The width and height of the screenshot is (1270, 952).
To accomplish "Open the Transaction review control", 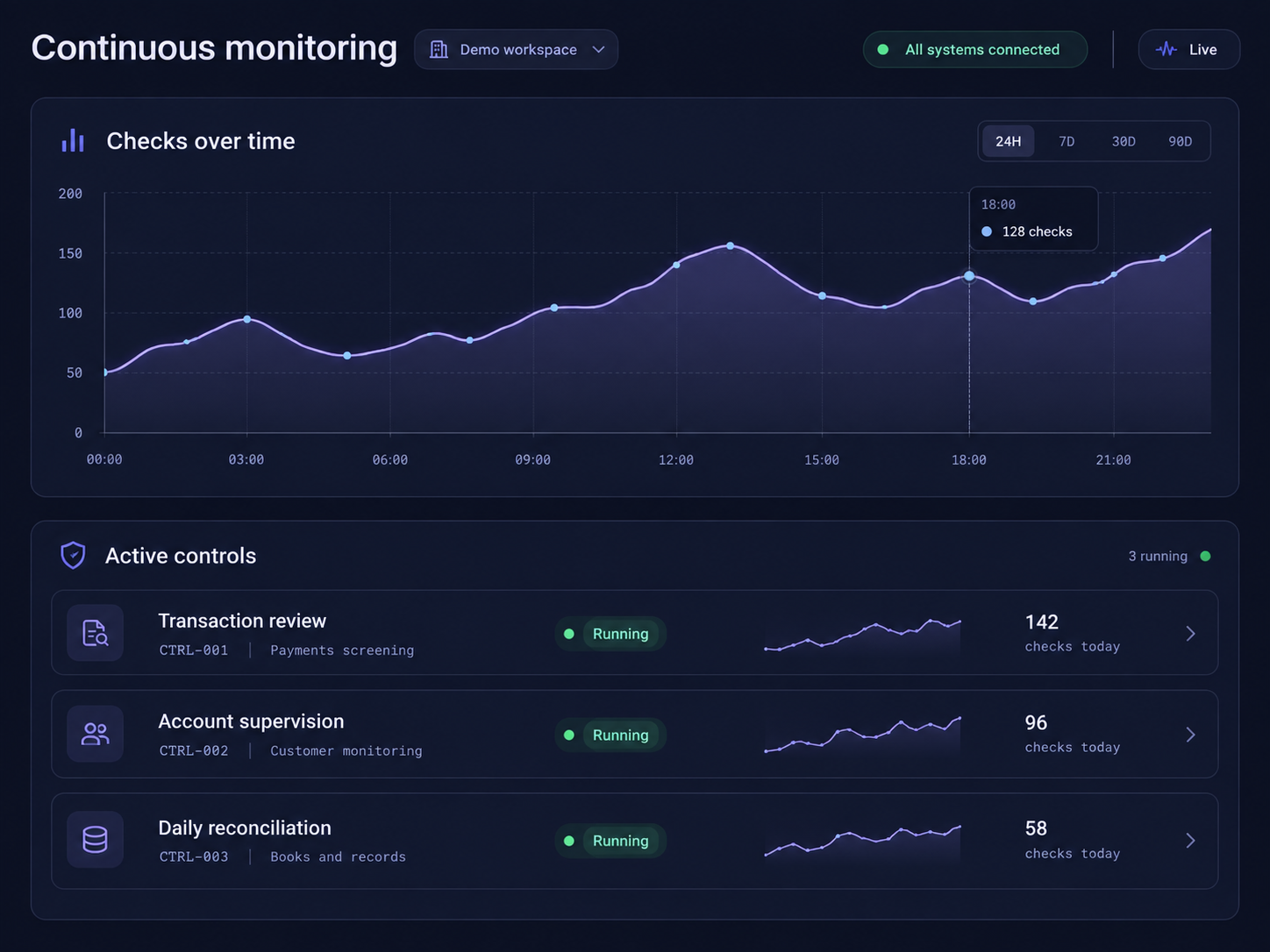I will click(x=635, y=633).
